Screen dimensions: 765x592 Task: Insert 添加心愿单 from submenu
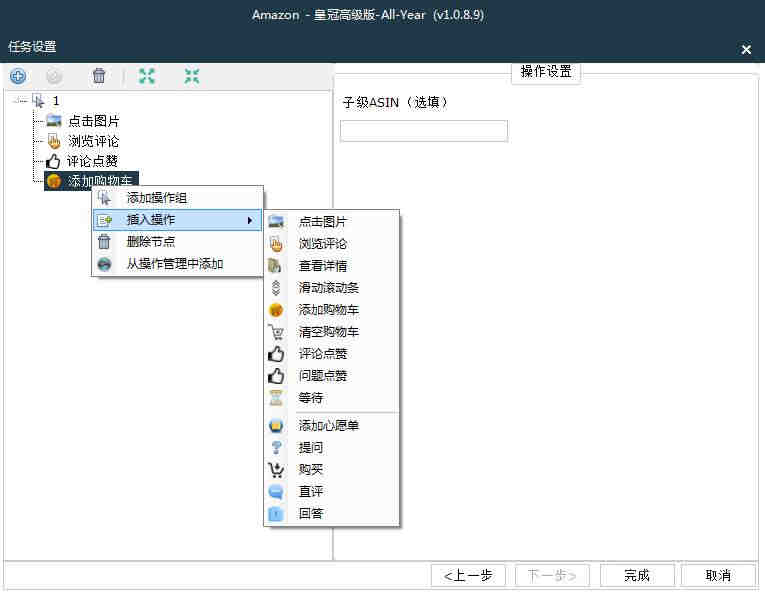332,426
